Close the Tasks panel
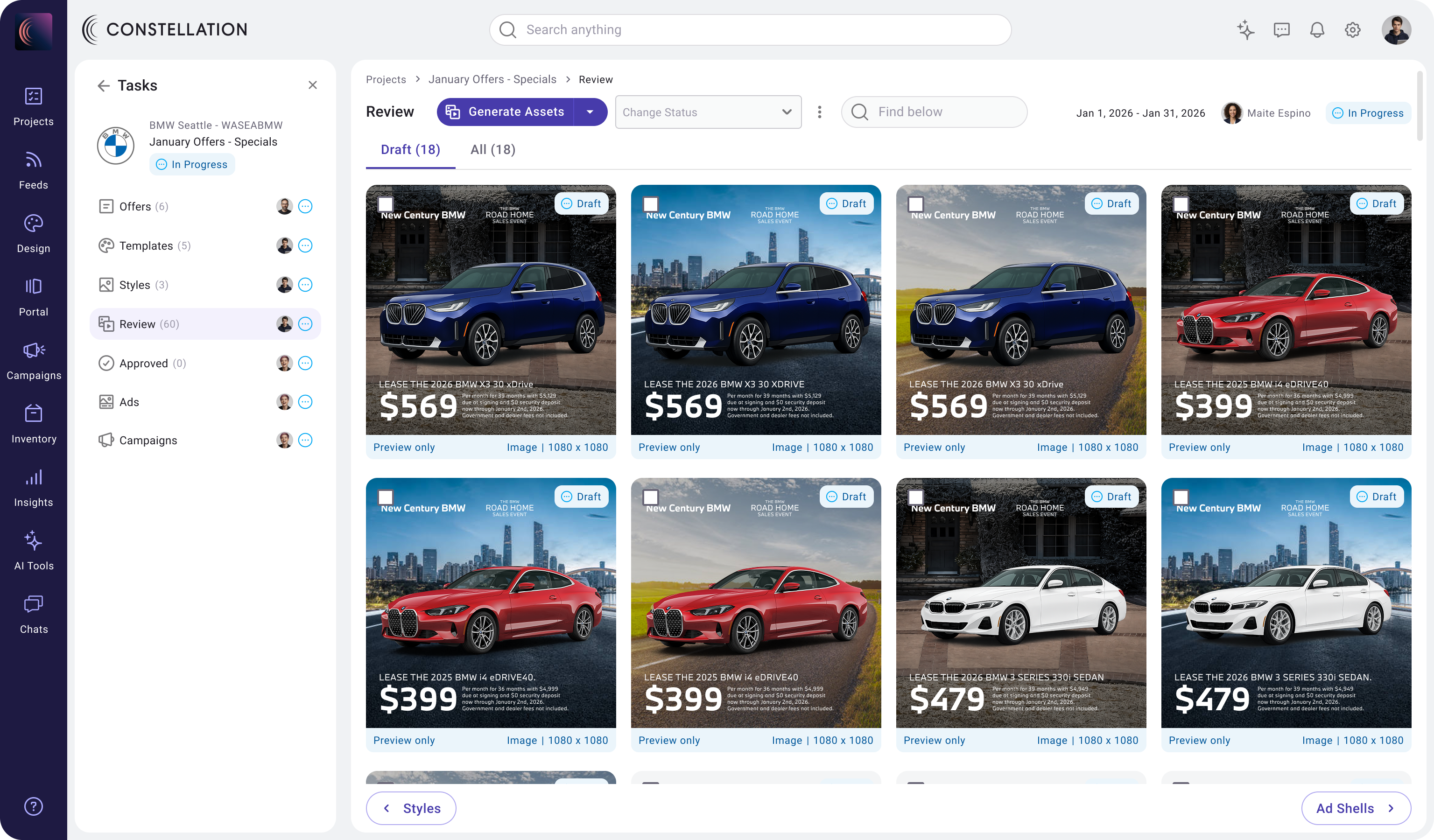The image size is (1434, 840). pos(312,85)
